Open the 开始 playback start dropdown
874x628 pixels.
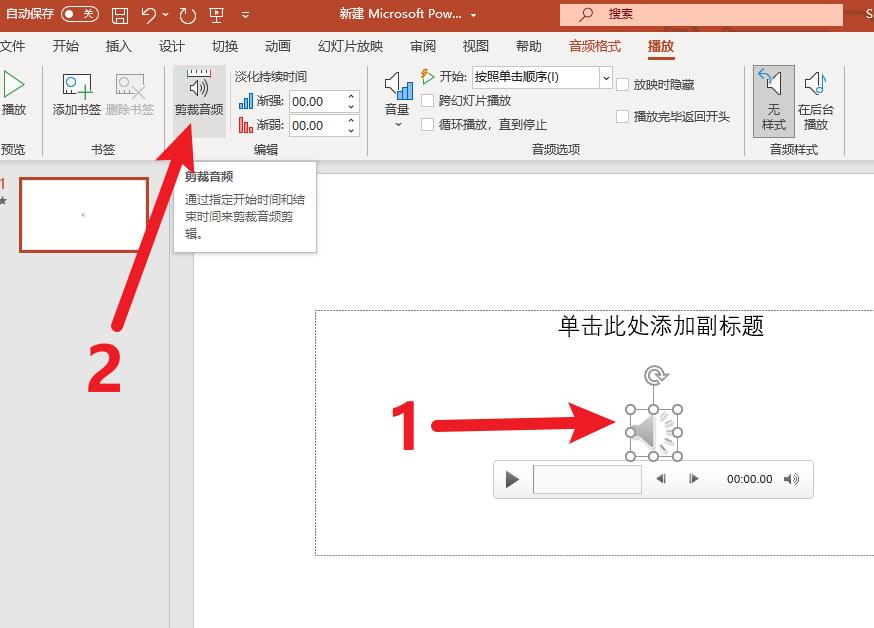[x=604, y=77]
